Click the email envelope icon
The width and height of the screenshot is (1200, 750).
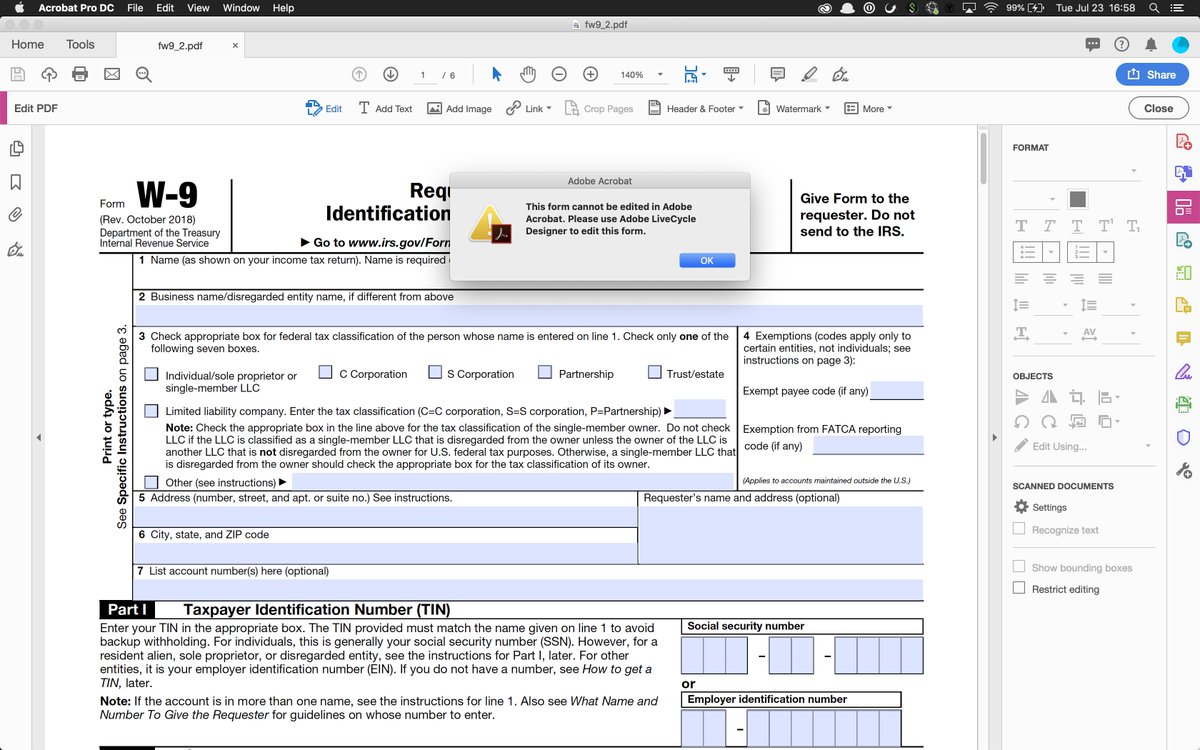pos(112,74)
